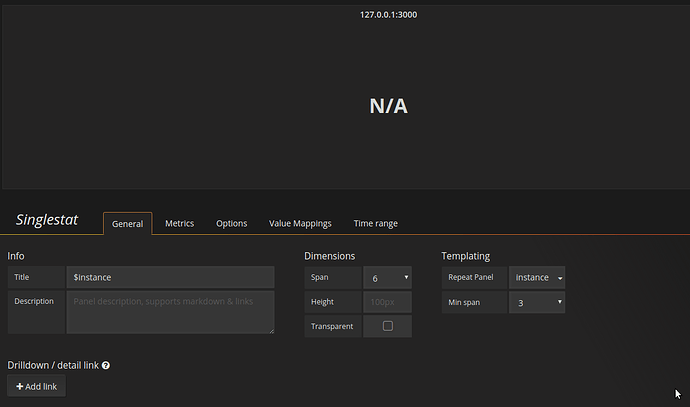Select the Time range tab
Viewport: 690px width, 407px height.
pos(375,224)
